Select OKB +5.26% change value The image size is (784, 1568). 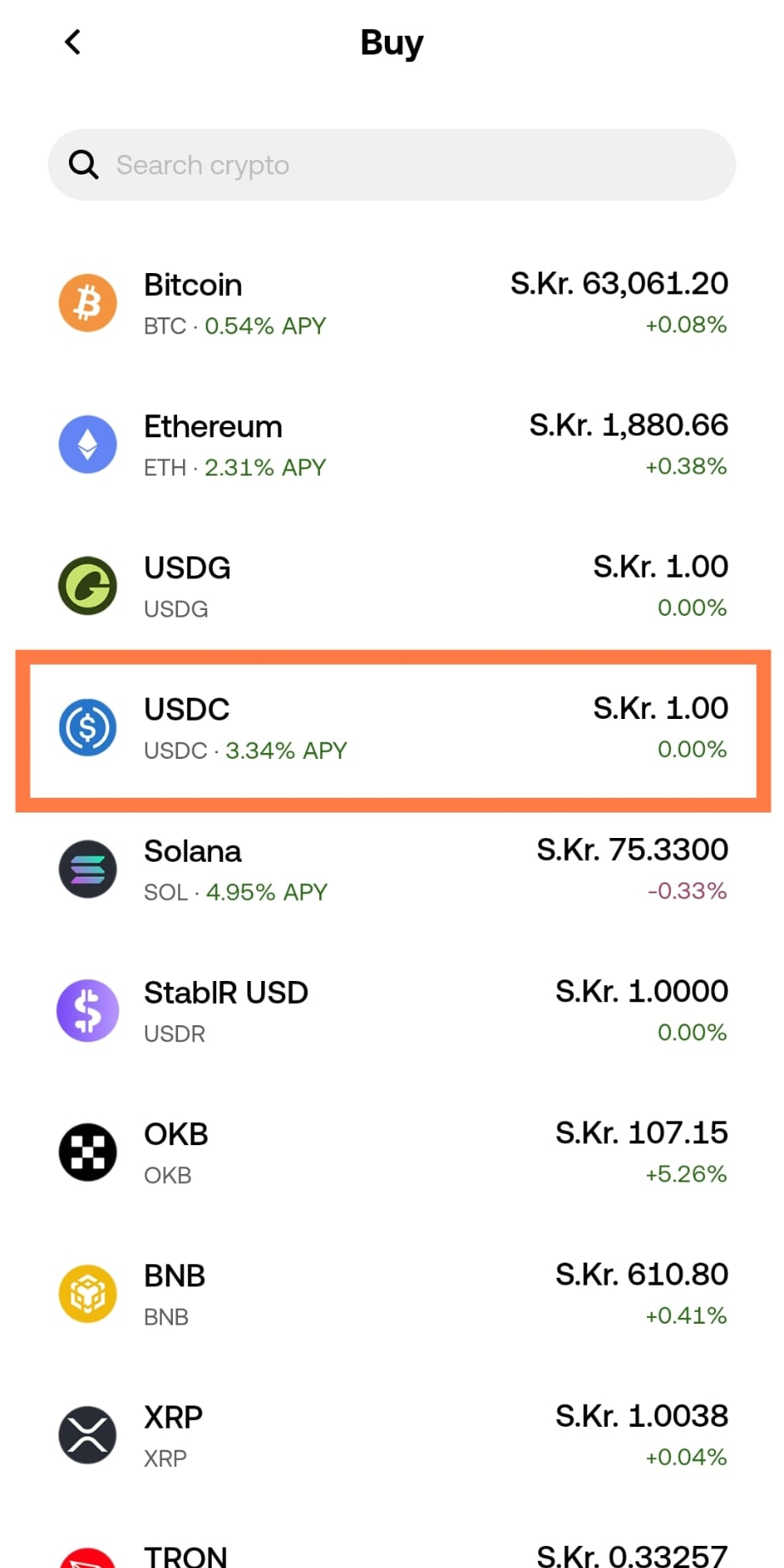tap(686, 1174)
